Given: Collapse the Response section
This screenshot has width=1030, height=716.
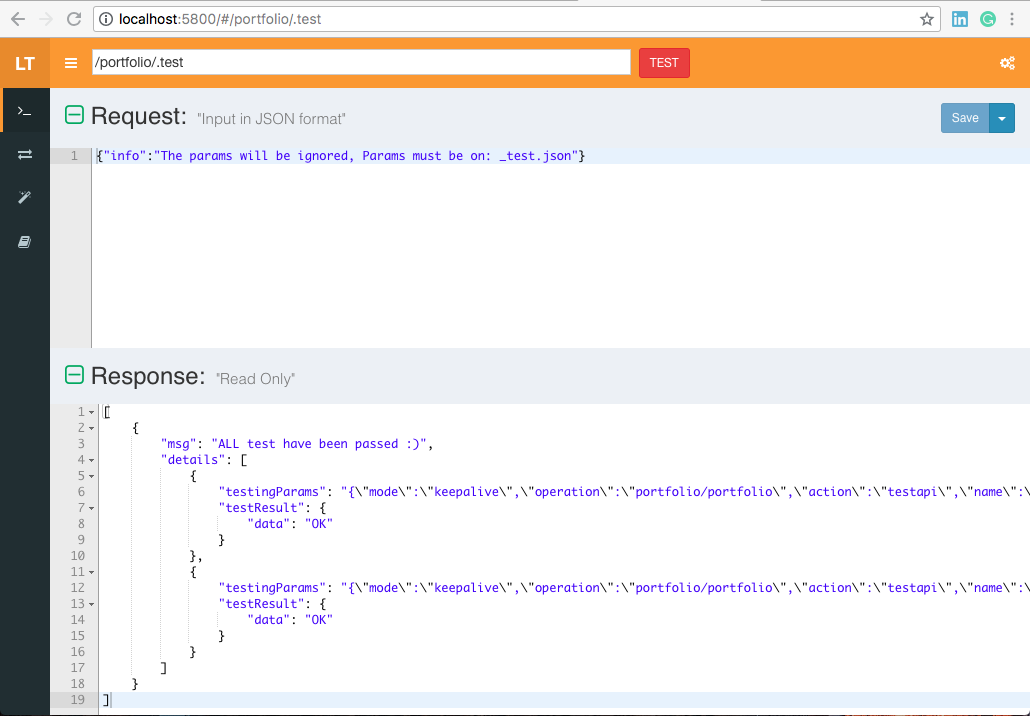Looking at the screenshot, I should [74, 375].
